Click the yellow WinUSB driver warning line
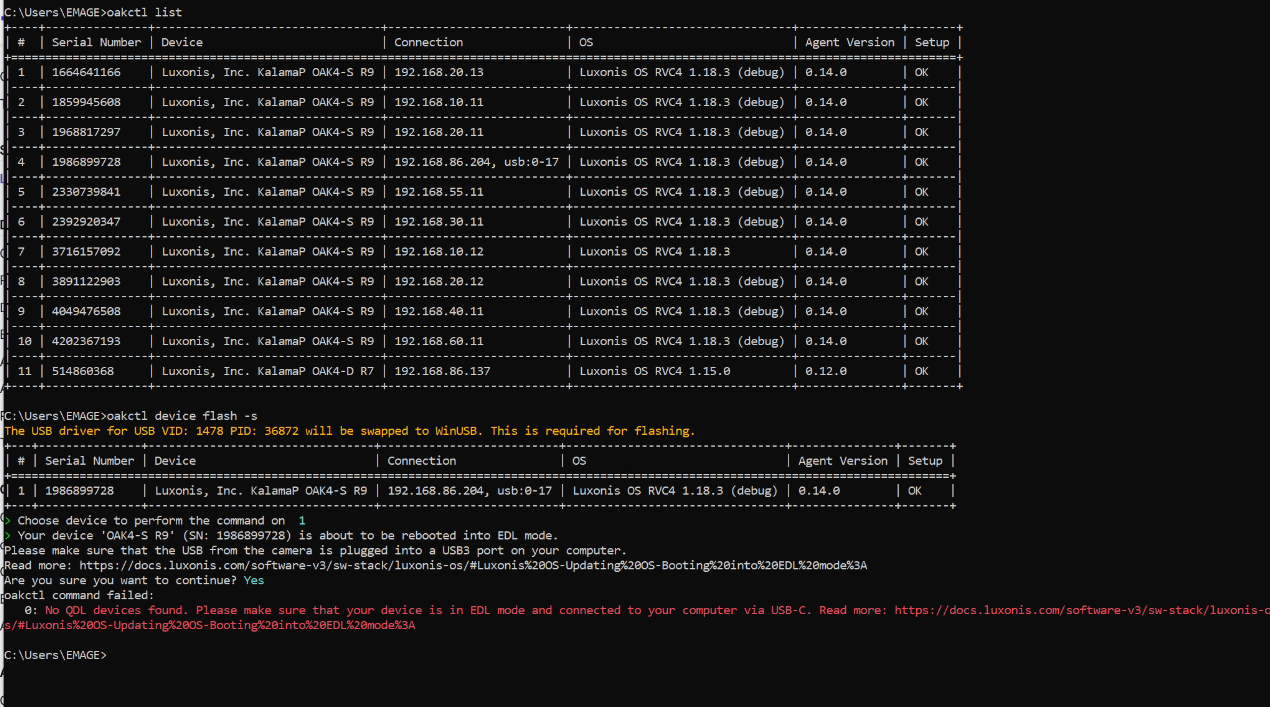Screen dimensions: 1270x707 click(x=349, y=431)
